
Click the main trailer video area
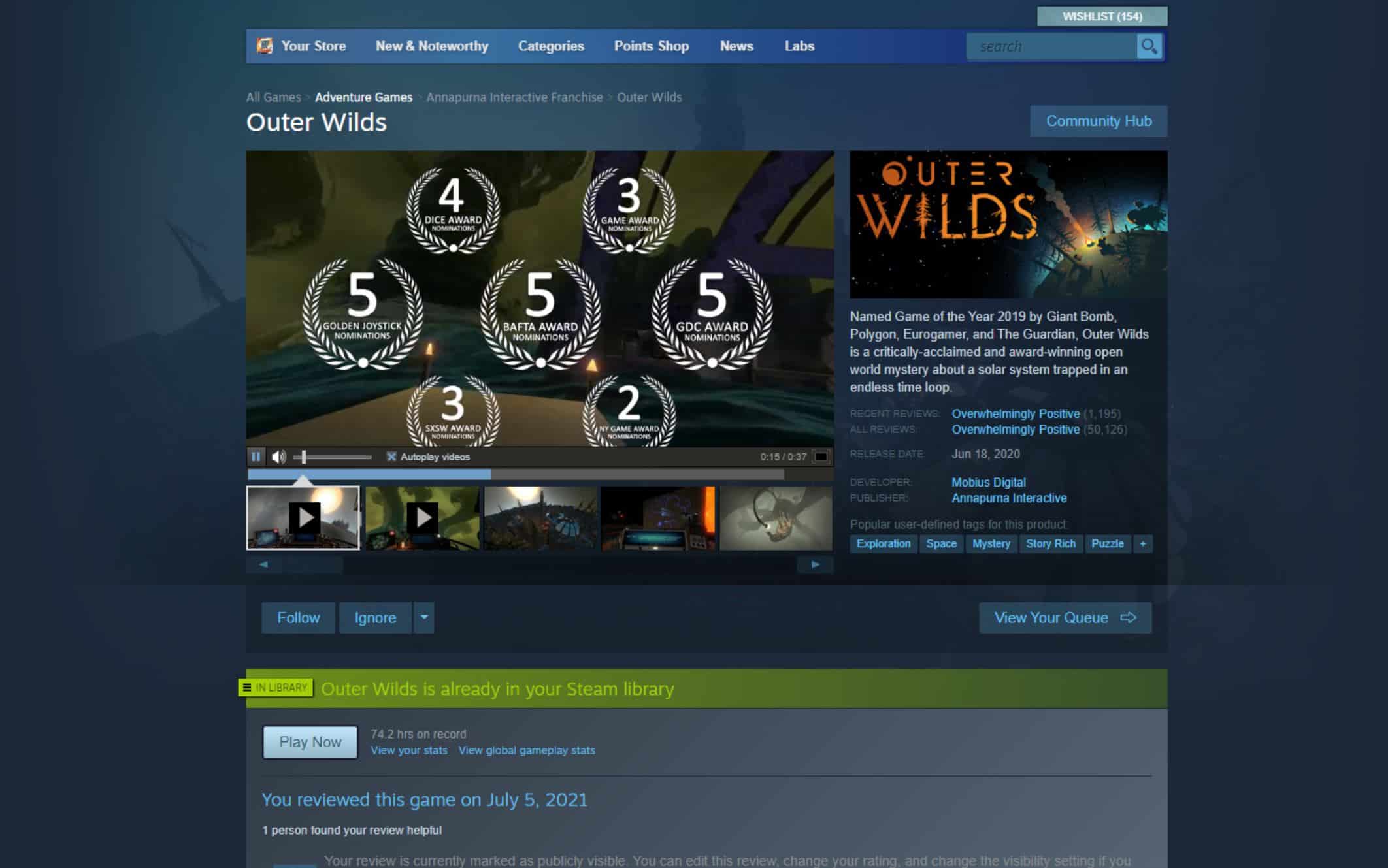point(540,298)
